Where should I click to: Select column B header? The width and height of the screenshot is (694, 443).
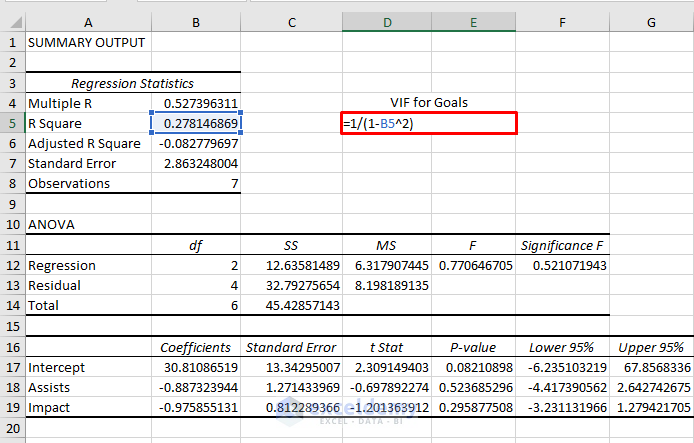tap(196, 22)
